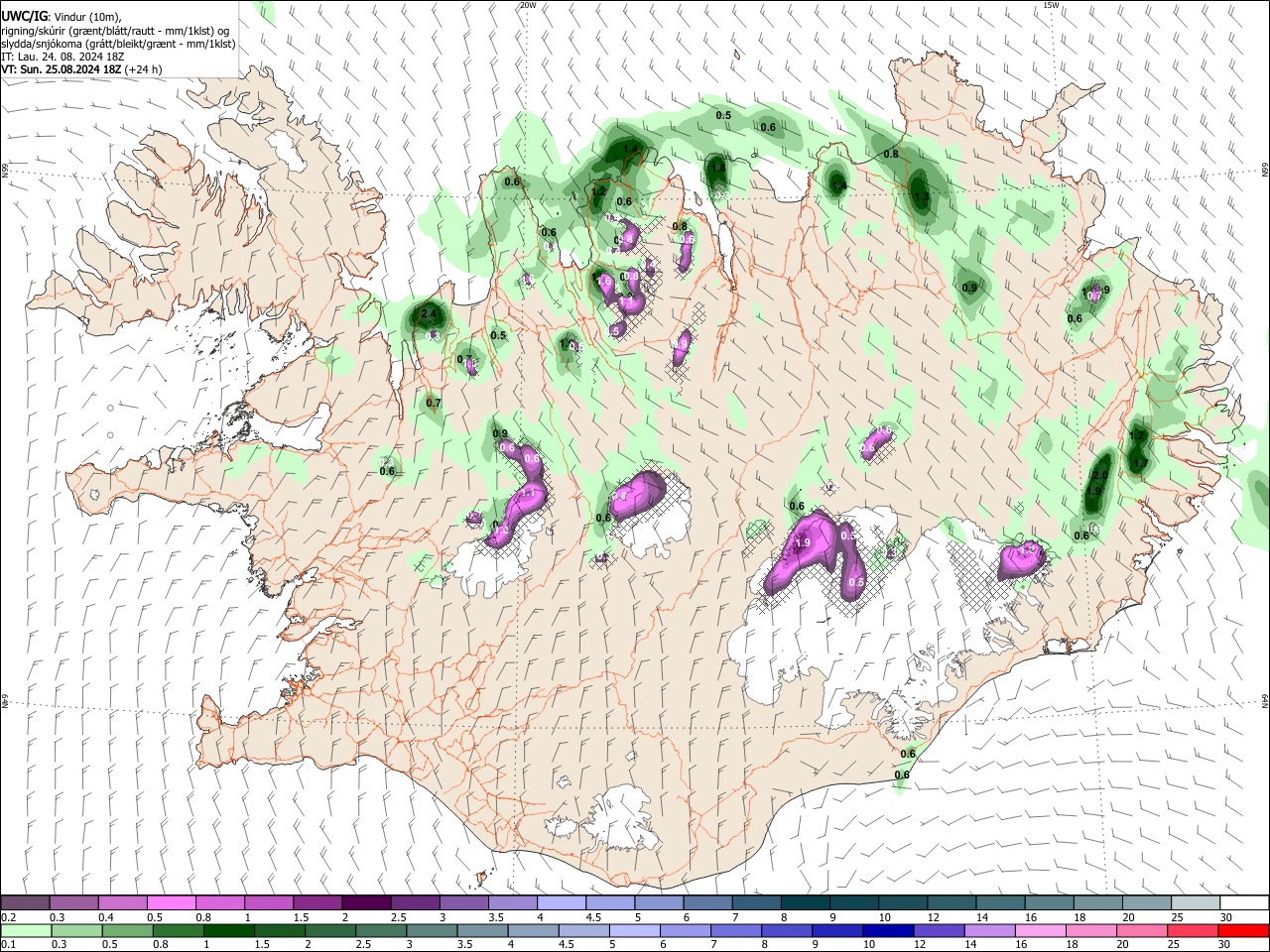The width and height of the screenshot is (1270, 952).
Task: Click the 'IT: Lau. 24. 08. 2024 18Z' line
Action: [x=63, y=57]
